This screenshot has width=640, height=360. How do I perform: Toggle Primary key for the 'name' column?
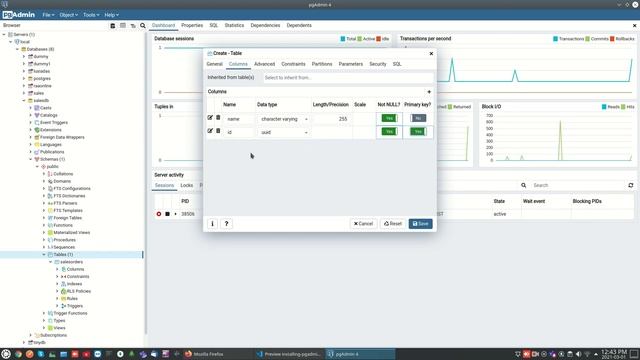418,118
